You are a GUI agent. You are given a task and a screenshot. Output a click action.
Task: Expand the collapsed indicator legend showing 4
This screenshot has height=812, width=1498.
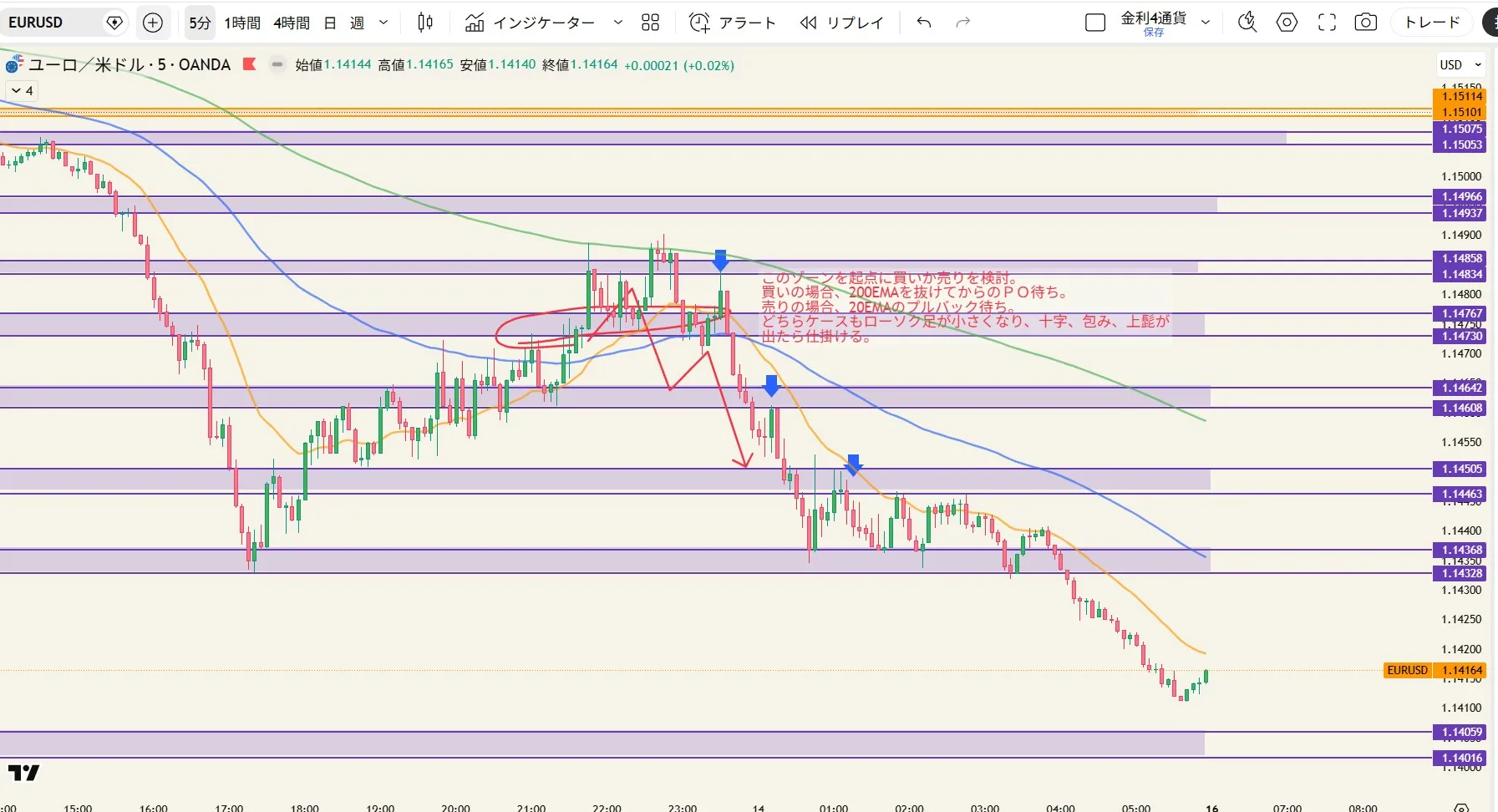pyautogui.click(x=22, y=90)
